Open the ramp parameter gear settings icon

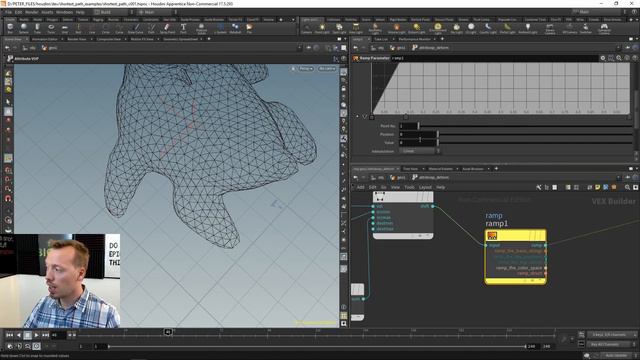[602, 58]
